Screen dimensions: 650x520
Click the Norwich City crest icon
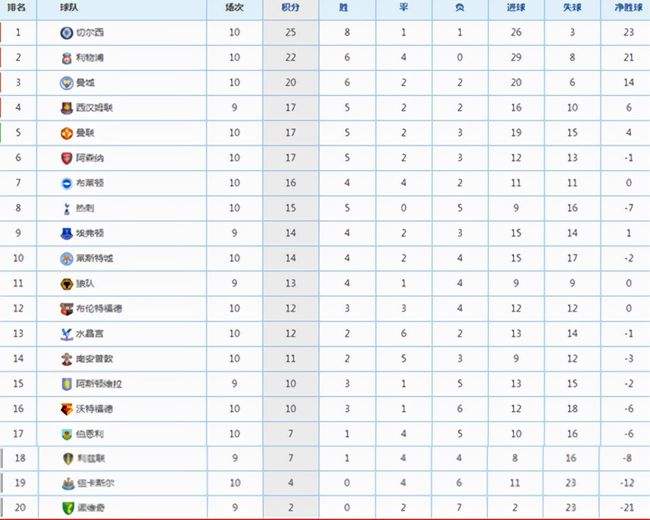[x=68, y=508]
